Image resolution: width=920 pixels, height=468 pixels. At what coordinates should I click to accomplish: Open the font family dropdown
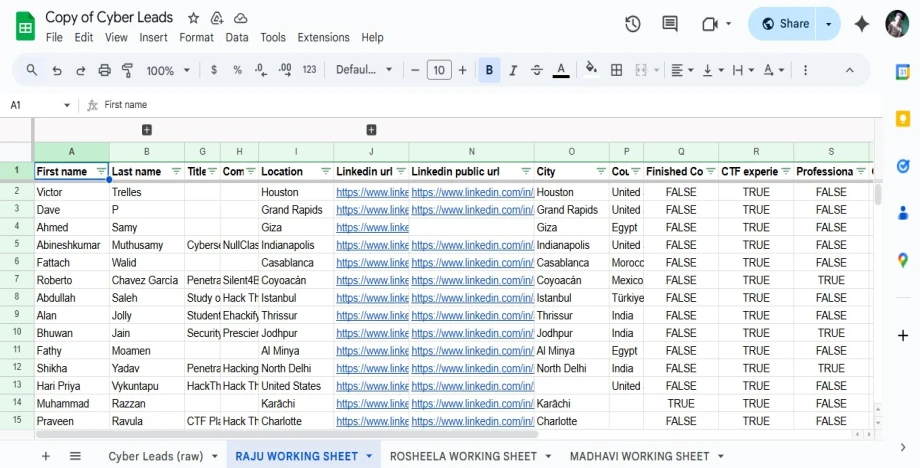[364, 70]
